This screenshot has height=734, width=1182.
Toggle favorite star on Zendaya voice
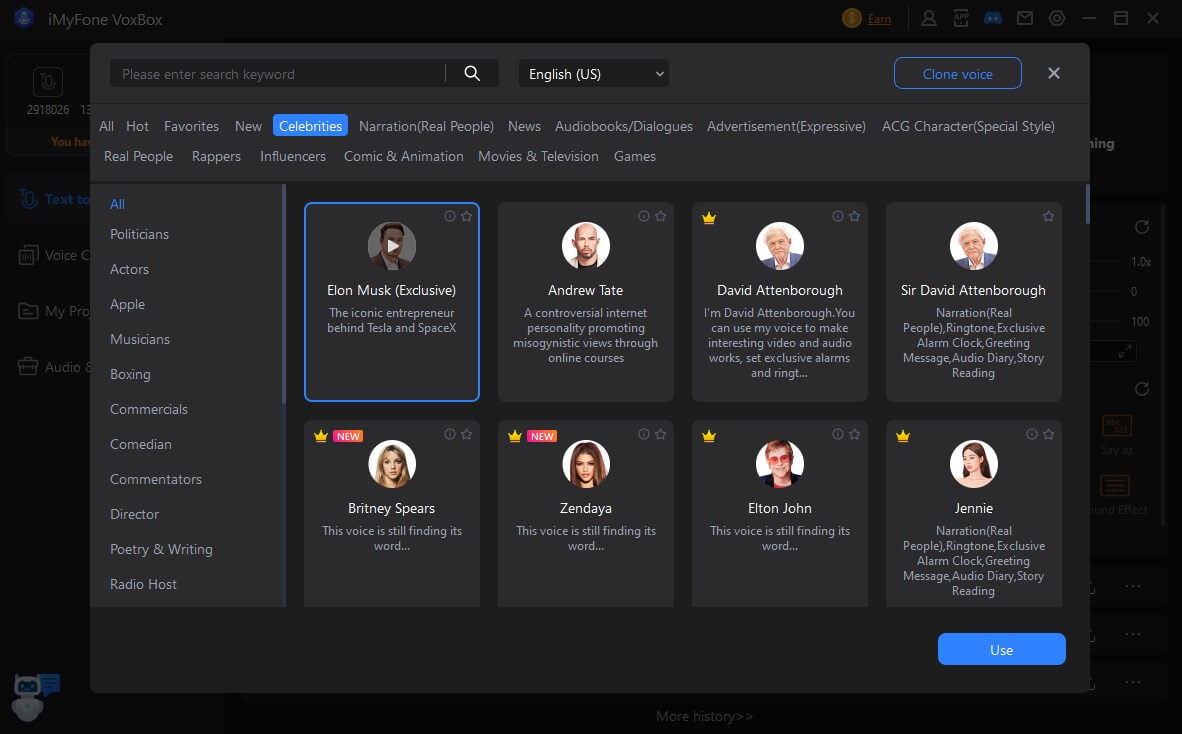click(x=660, y=434)
